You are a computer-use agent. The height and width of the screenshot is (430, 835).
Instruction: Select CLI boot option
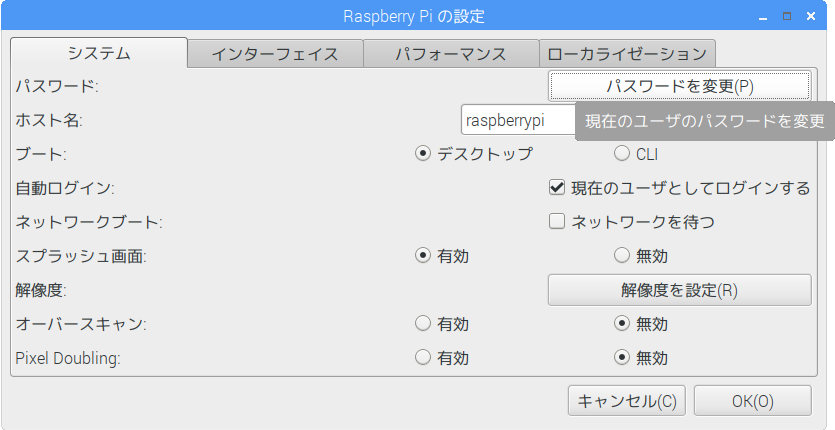[x=636, y=154]
